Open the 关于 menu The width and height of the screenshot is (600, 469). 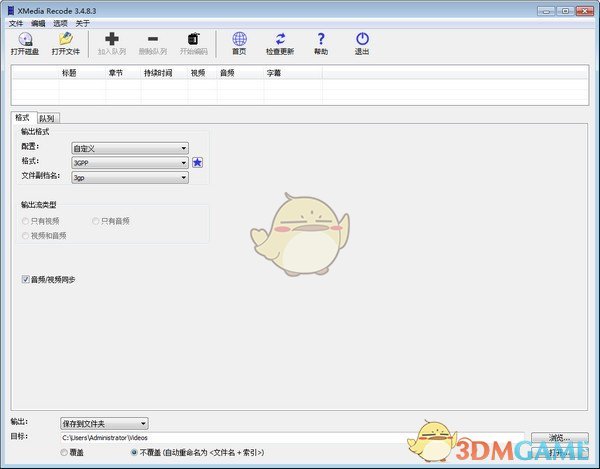pos(82,23)
